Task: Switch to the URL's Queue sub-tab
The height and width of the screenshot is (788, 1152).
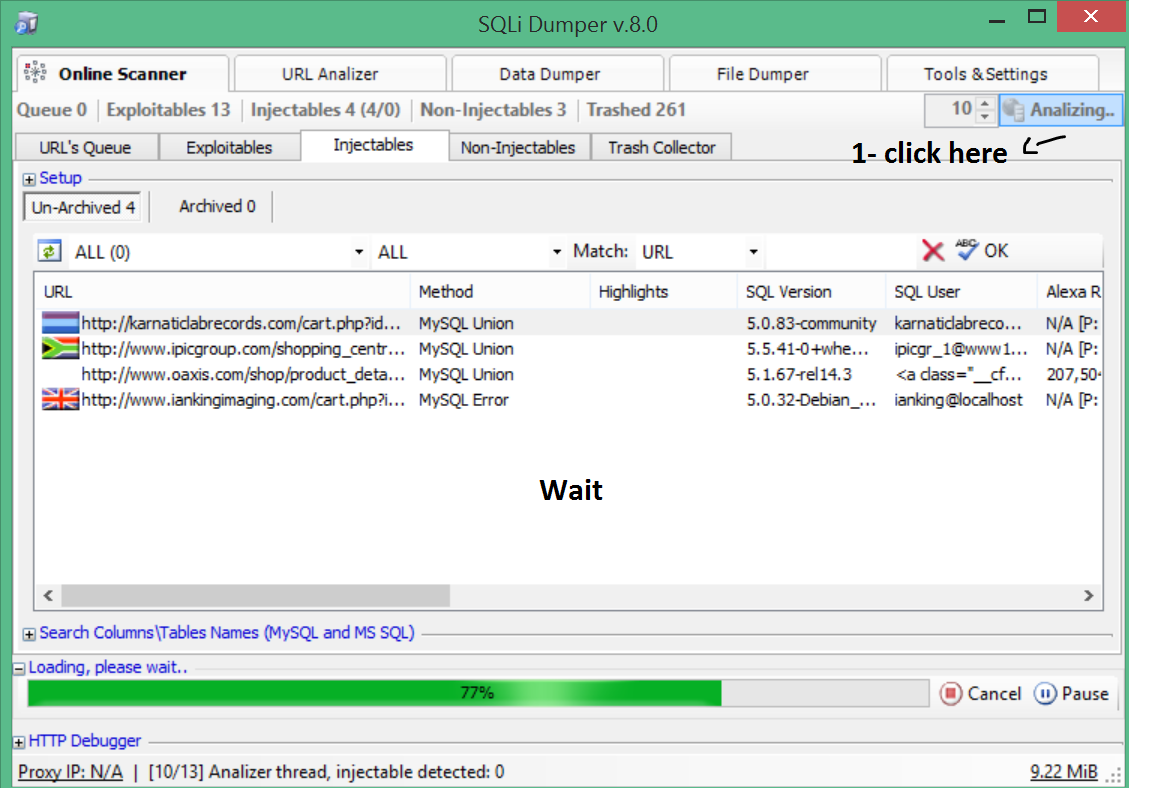Action: click(x=87, y=148)
